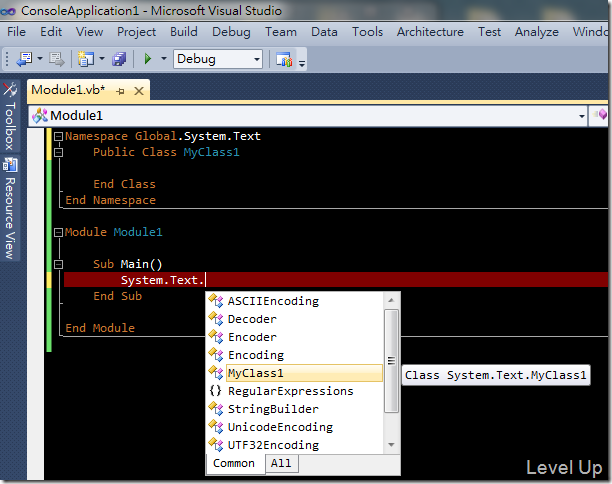Click the member dropdown icon at right
Screen dimensions: 612x484
pos(600,114)
